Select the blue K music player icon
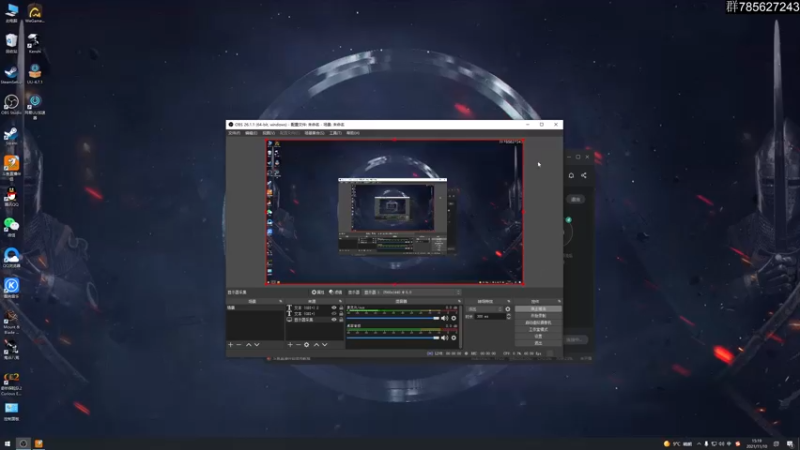 [11, 287]
